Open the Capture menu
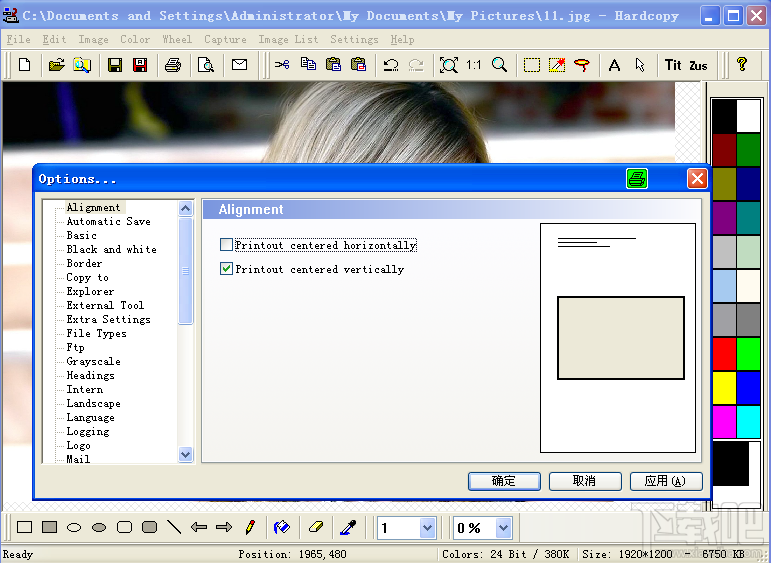Viewport: 771px width, 563px height. (225, 39)
